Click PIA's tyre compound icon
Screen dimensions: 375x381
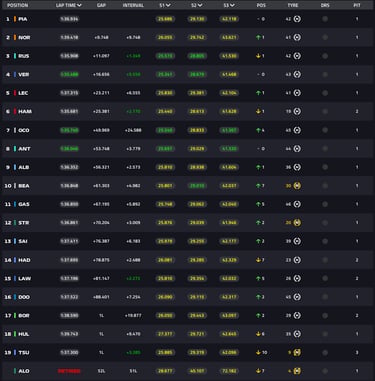tap(297, 19)
